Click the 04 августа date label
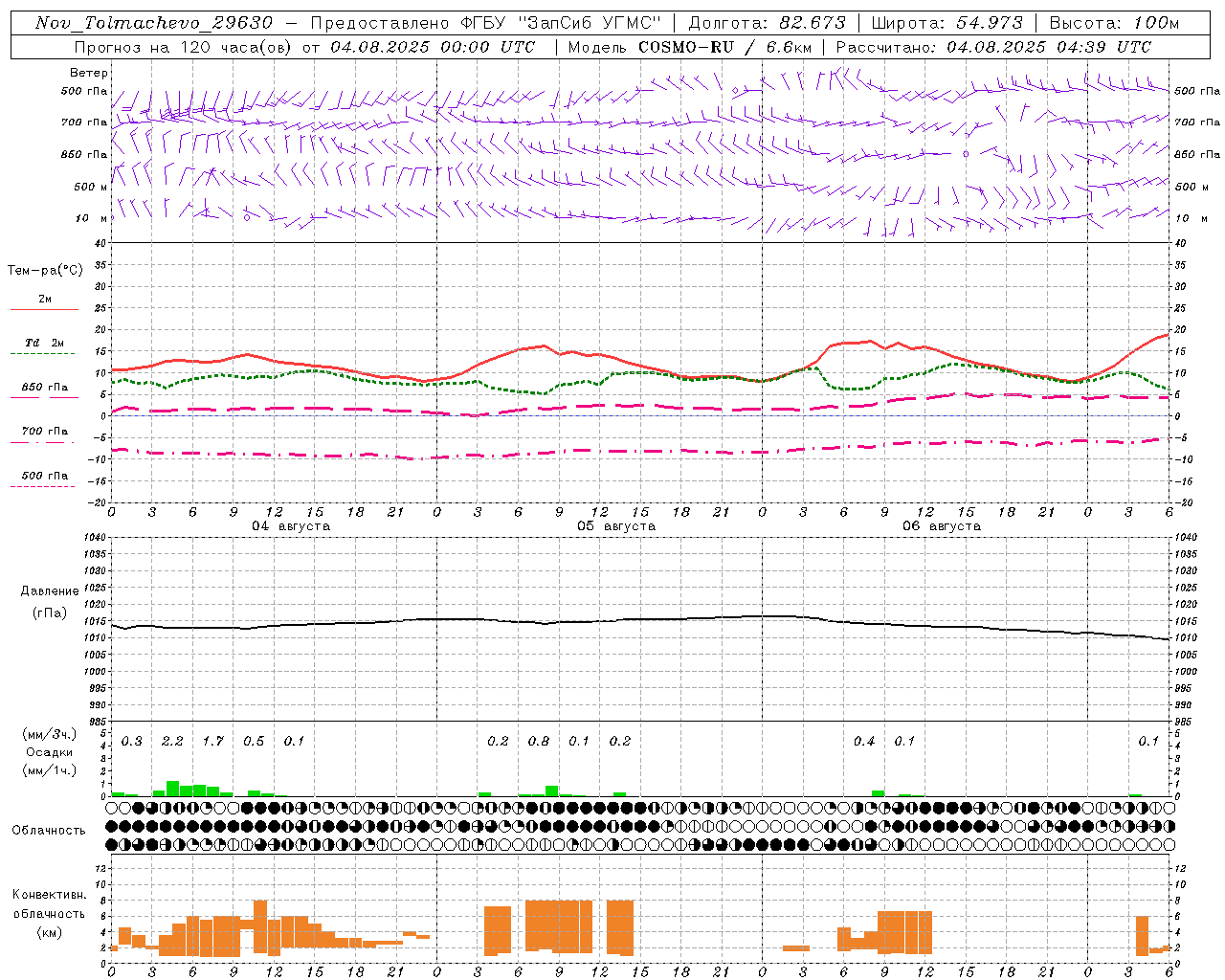The height and width of the screenshot is (980, 1225). pos(291,526)
